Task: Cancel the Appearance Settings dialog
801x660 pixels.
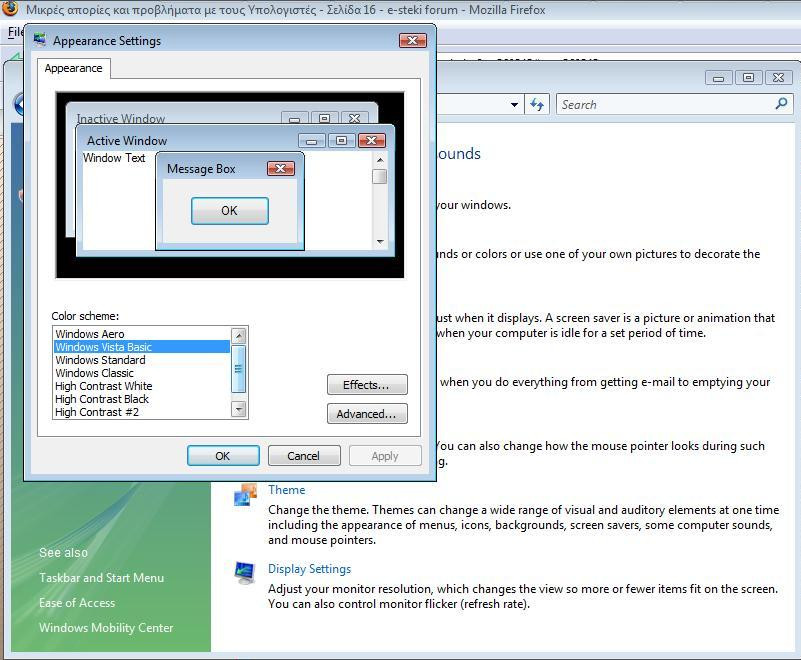Action: point(303,456)
